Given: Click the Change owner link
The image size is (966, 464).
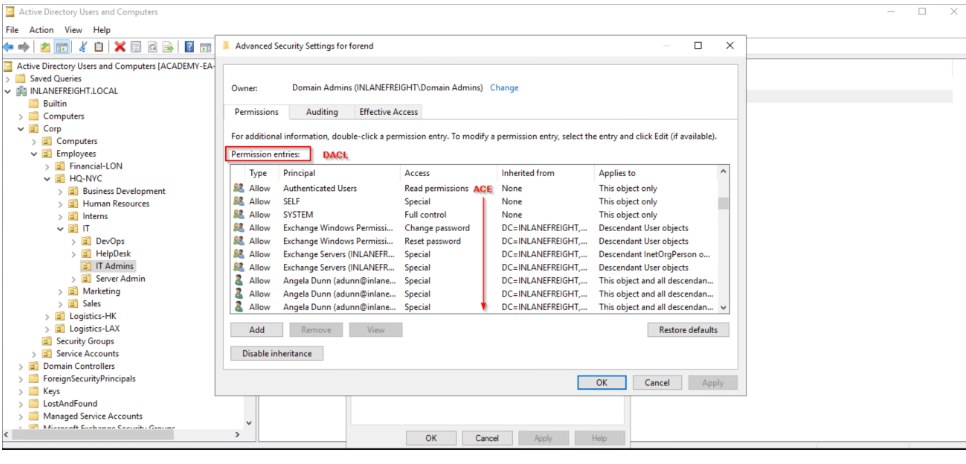Looking at the screenshot, I should coord(504,88).
